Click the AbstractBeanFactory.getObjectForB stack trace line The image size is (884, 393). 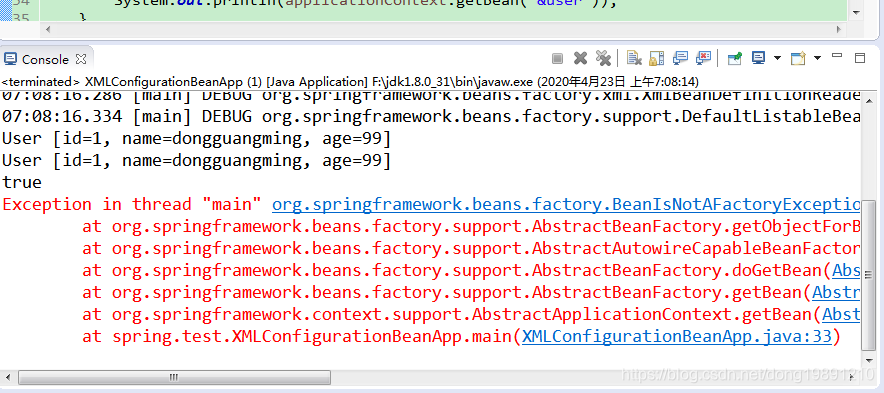tap(471, 227)
